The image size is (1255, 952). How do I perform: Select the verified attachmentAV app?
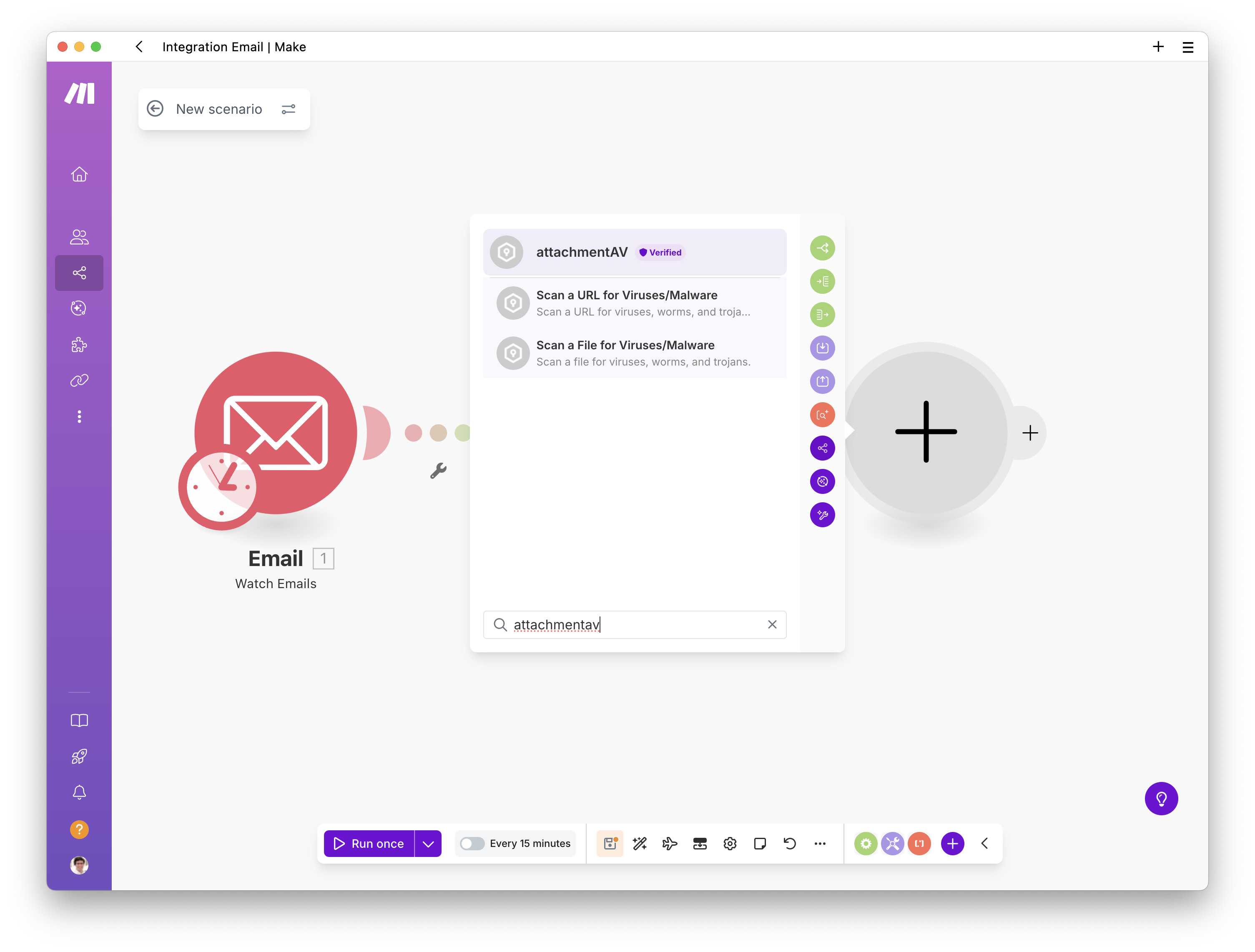(x=582, y=252)
